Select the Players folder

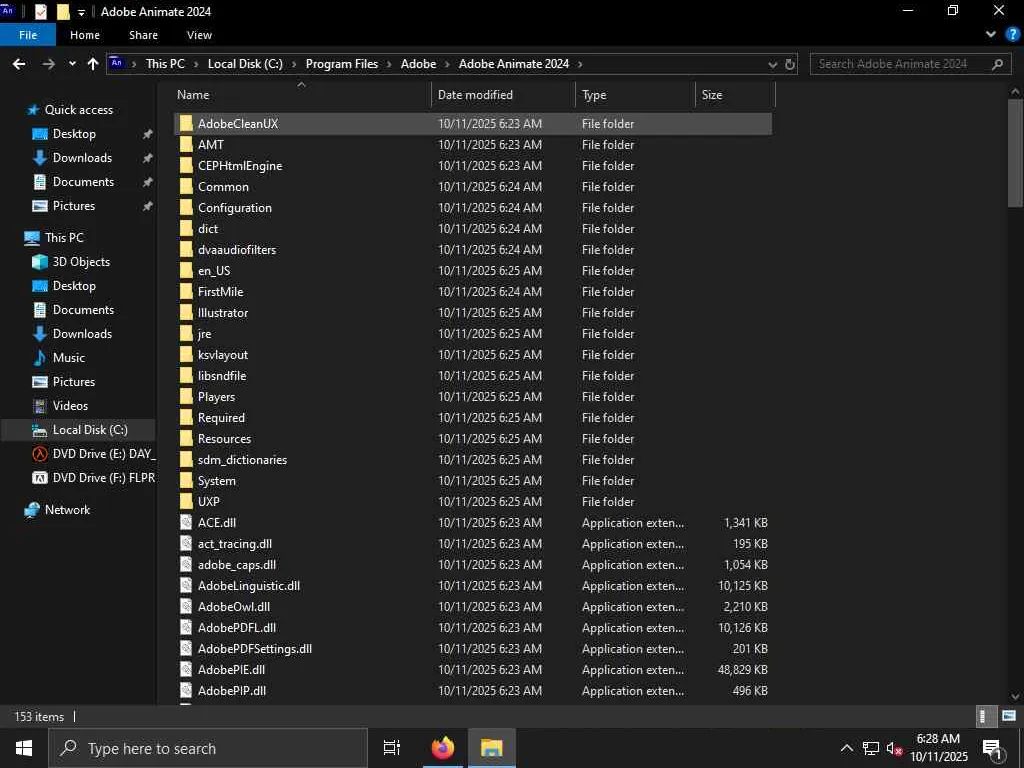[216, 397]
